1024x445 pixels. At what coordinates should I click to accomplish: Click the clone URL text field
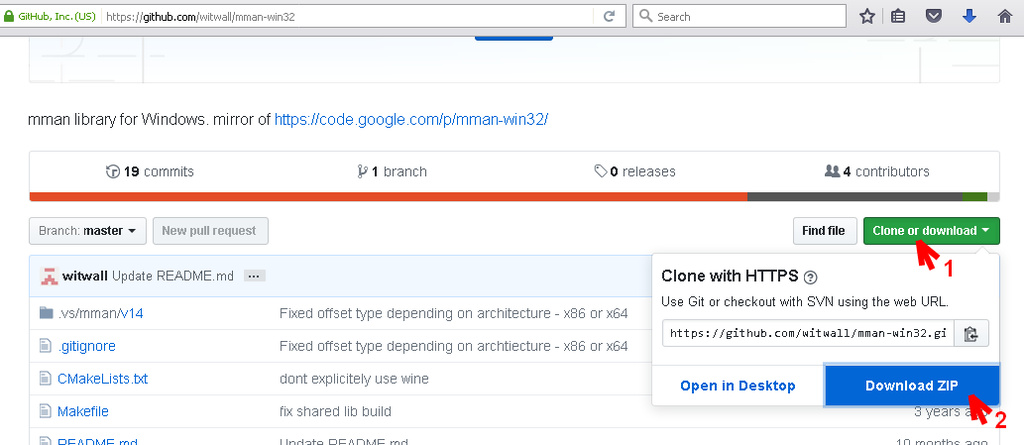coord(808,334)
